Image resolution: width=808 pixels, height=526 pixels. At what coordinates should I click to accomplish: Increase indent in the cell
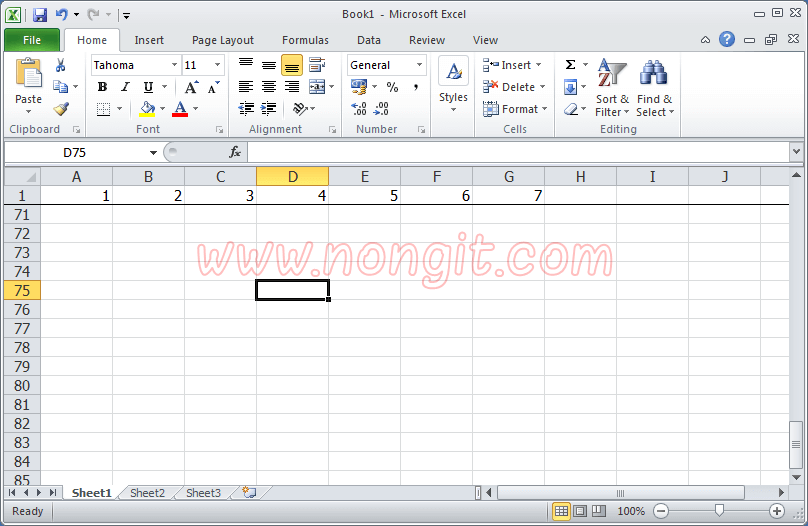coord(268,109)
